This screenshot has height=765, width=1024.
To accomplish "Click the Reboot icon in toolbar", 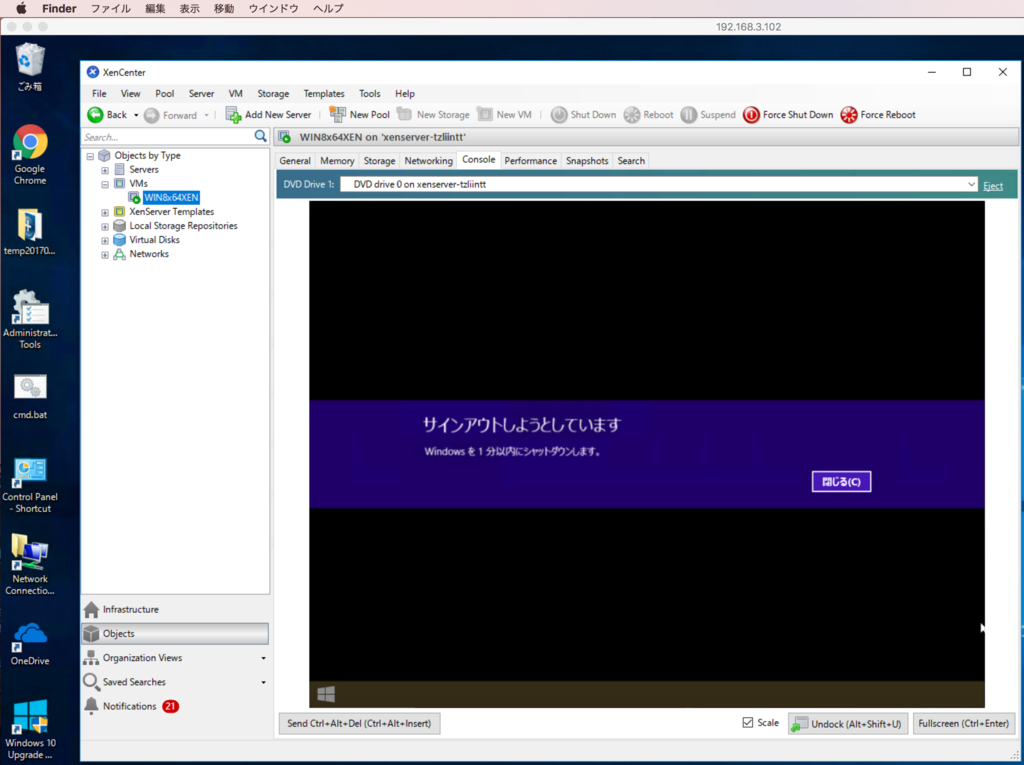I will pos(632,115).
